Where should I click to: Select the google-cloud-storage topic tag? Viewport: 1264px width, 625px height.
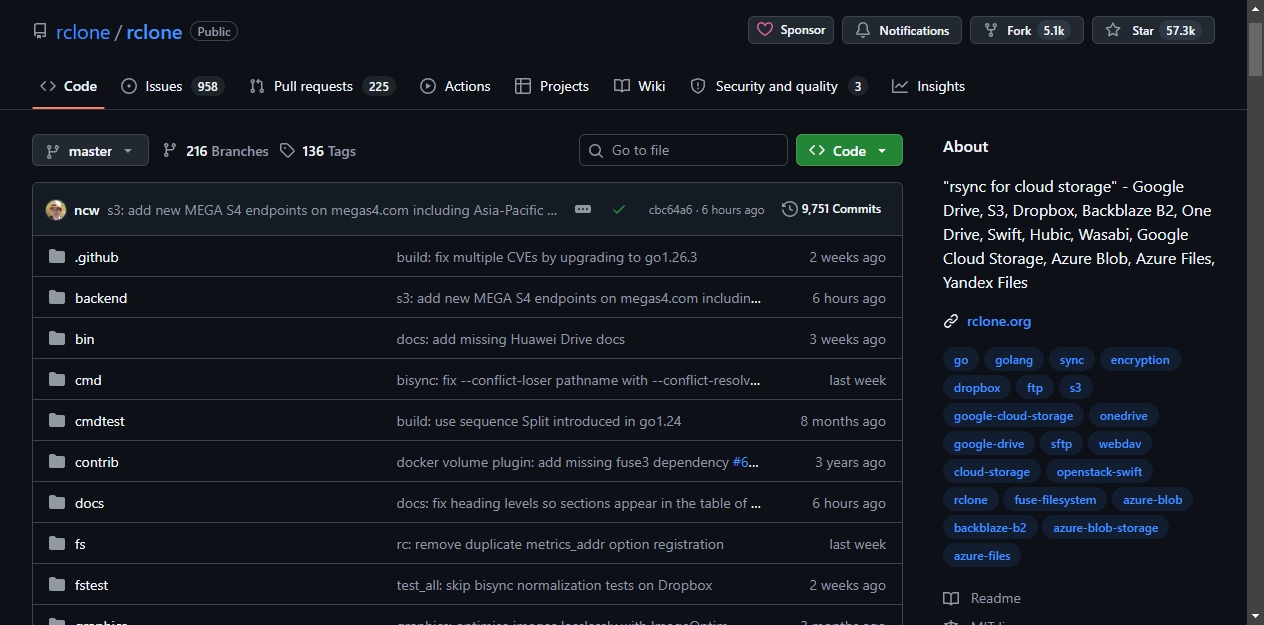click(x=1013, y=416)
